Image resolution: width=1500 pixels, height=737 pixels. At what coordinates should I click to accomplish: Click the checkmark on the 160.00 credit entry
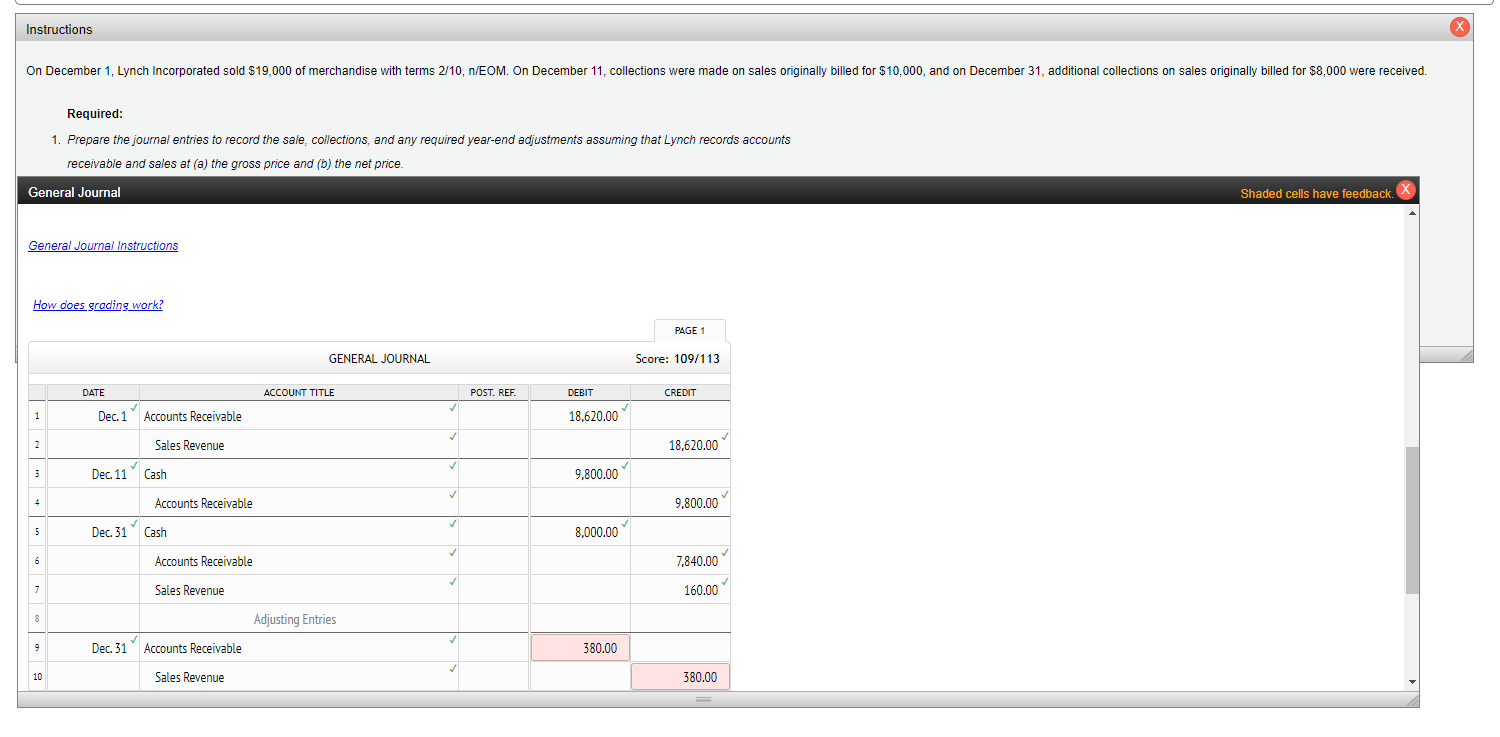click(724, 583)
